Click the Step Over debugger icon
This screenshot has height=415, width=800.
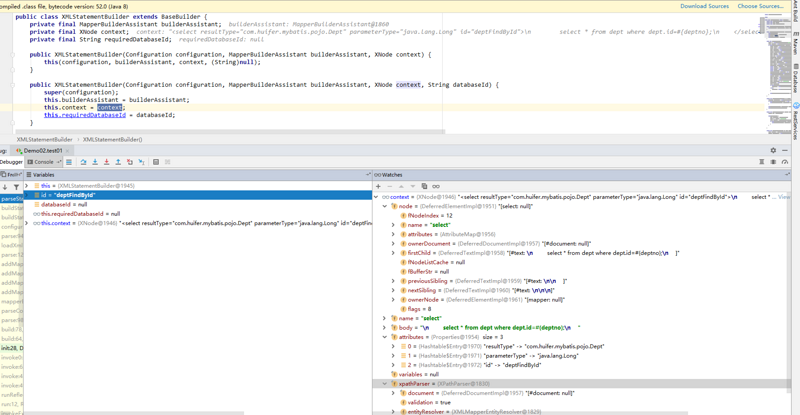(83, 162)
